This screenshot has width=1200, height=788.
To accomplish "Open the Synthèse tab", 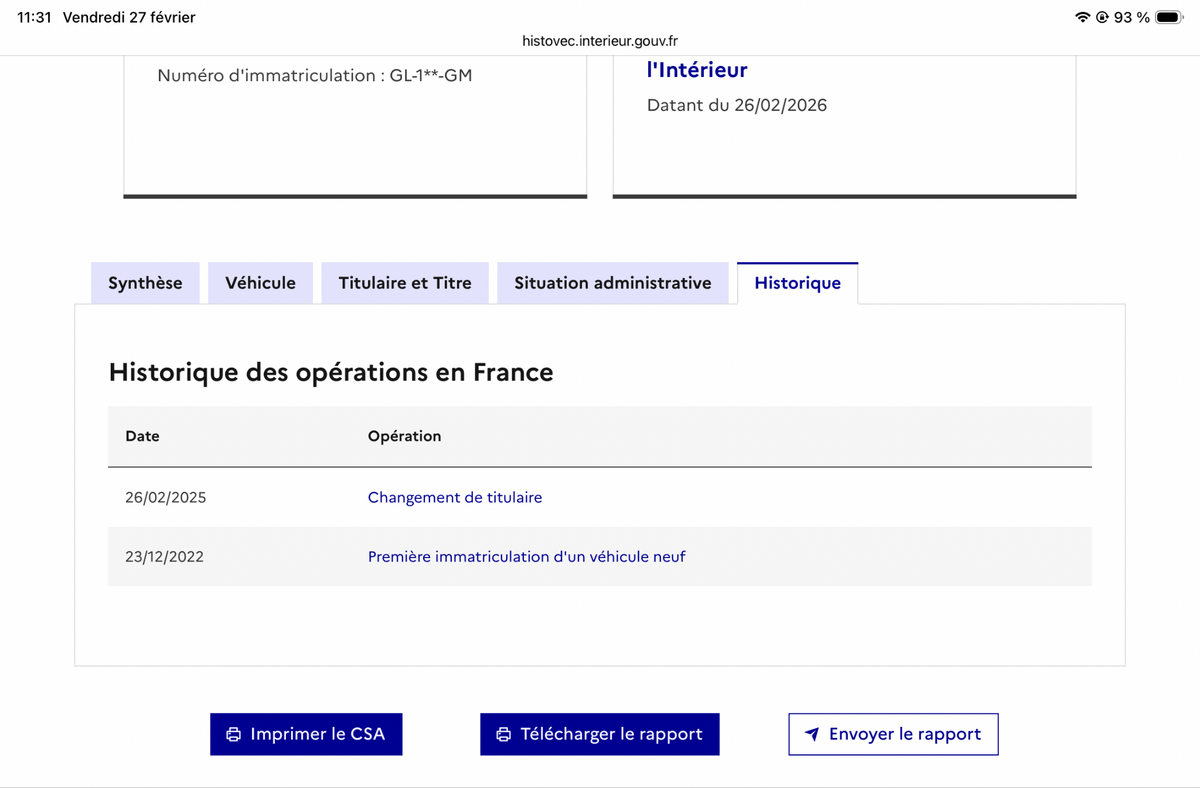I will 145,283.
